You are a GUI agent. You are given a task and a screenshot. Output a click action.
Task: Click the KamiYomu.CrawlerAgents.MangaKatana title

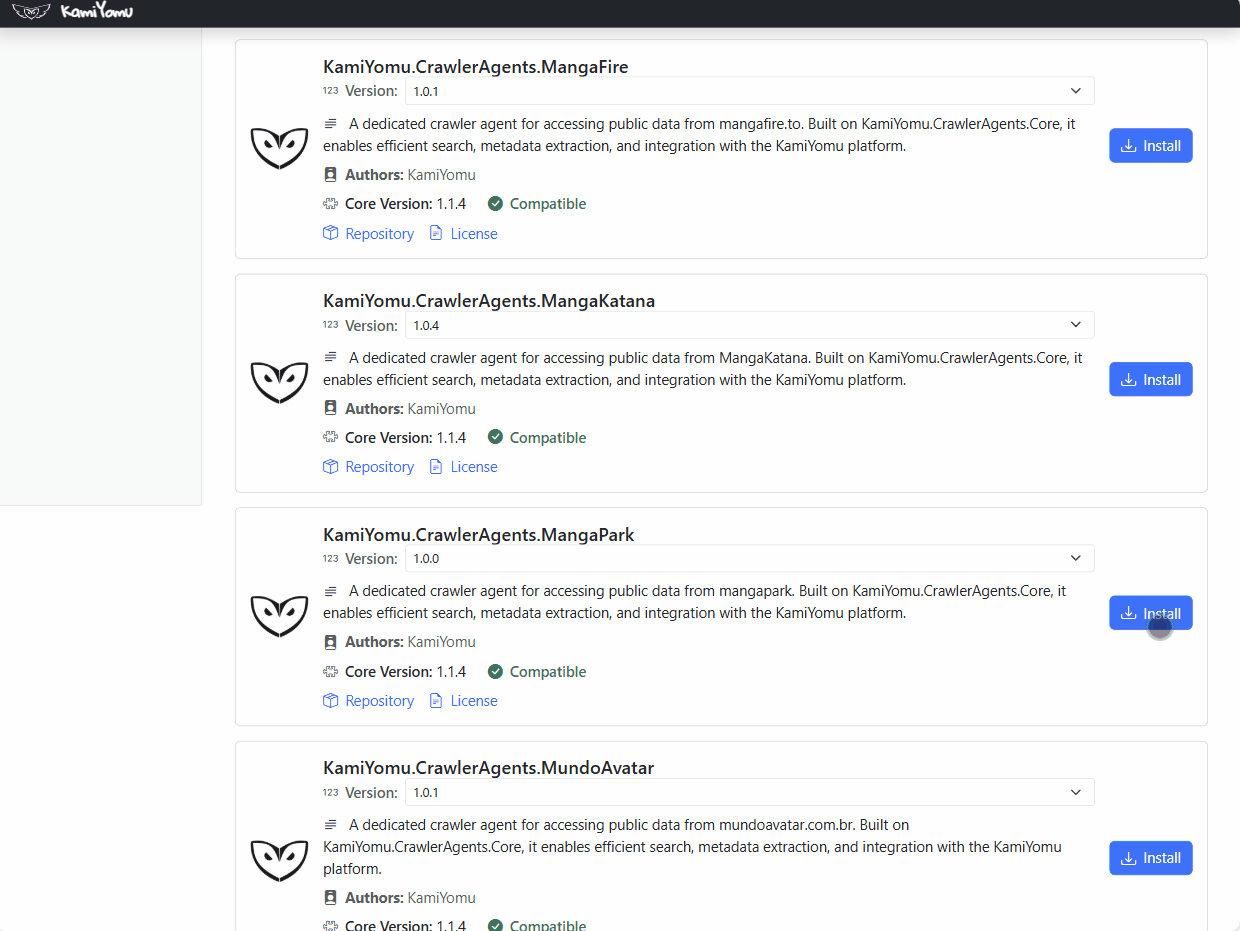(489, 301)
